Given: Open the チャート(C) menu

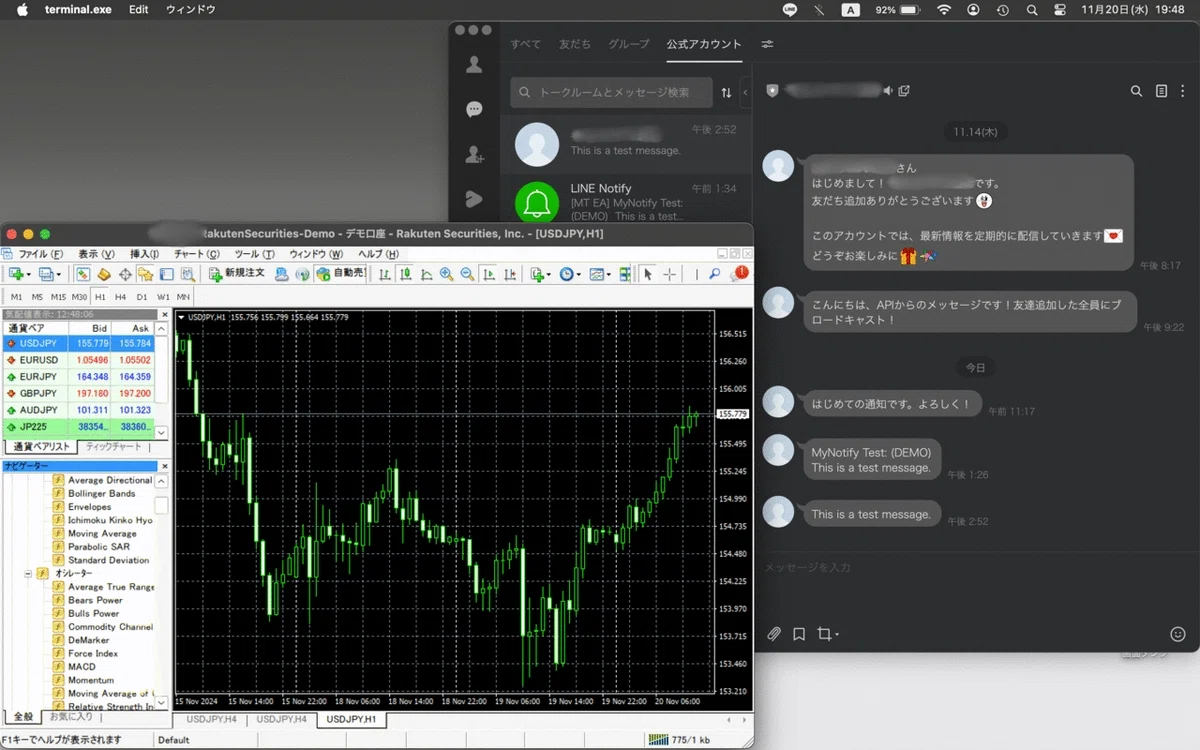Looking at the screenshot, I should click(x=196, y=254).
